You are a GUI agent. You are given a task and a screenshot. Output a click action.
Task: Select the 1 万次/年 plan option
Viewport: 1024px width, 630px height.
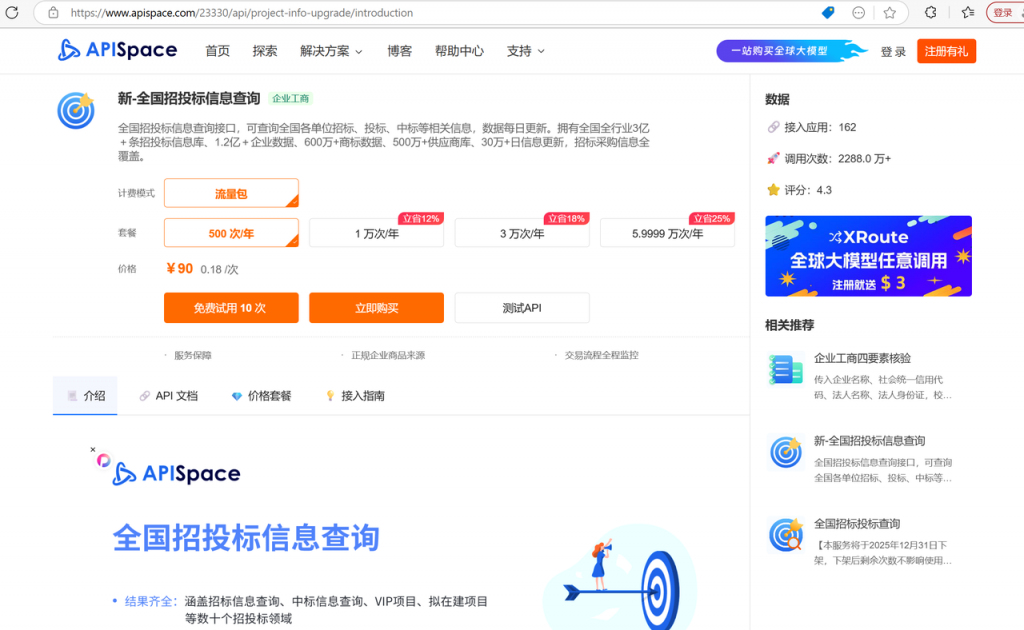[376, 232]
